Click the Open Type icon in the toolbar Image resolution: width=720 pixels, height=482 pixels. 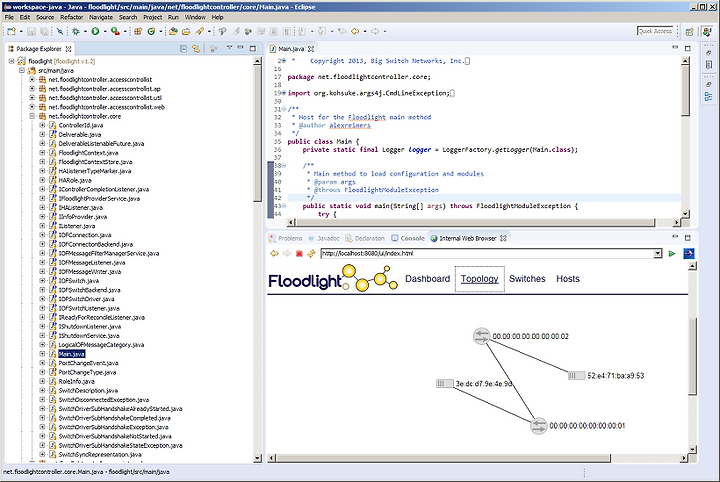pos(173,31)
